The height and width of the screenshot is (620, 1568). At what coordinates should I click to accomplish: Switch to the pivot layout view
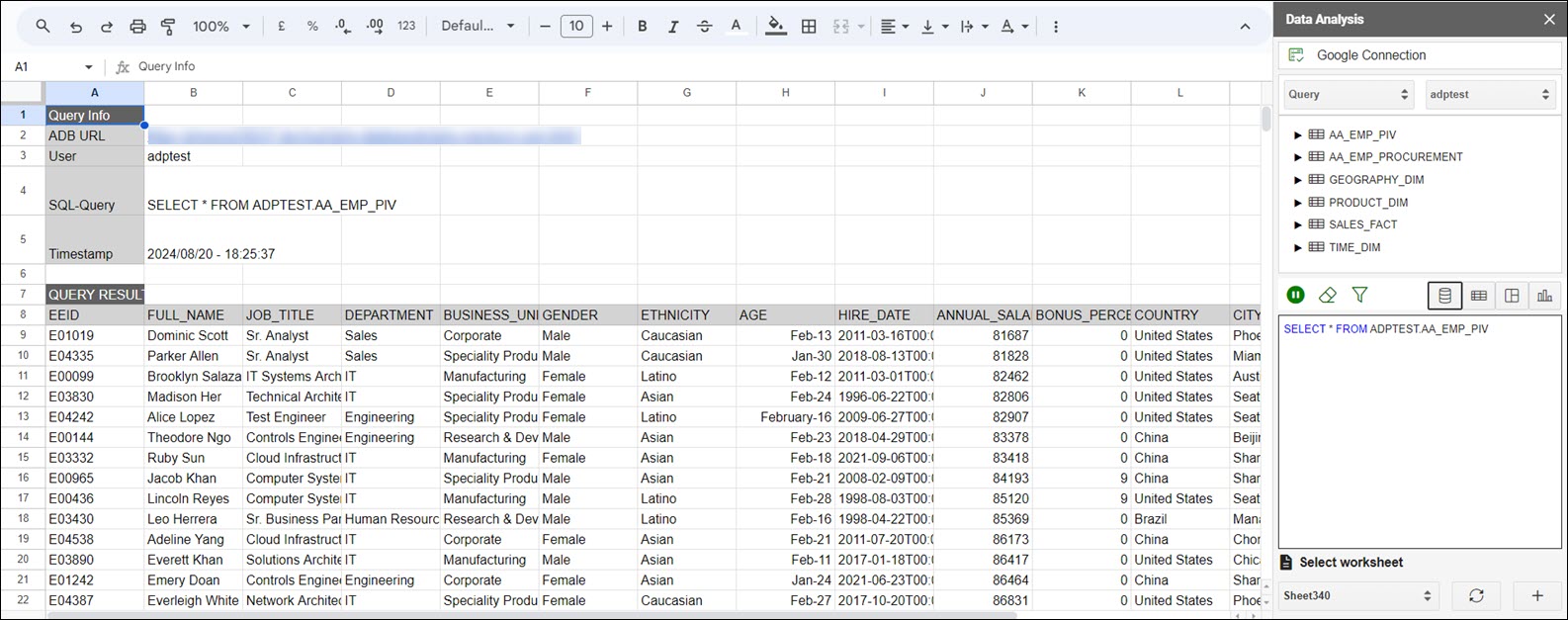1512,295
